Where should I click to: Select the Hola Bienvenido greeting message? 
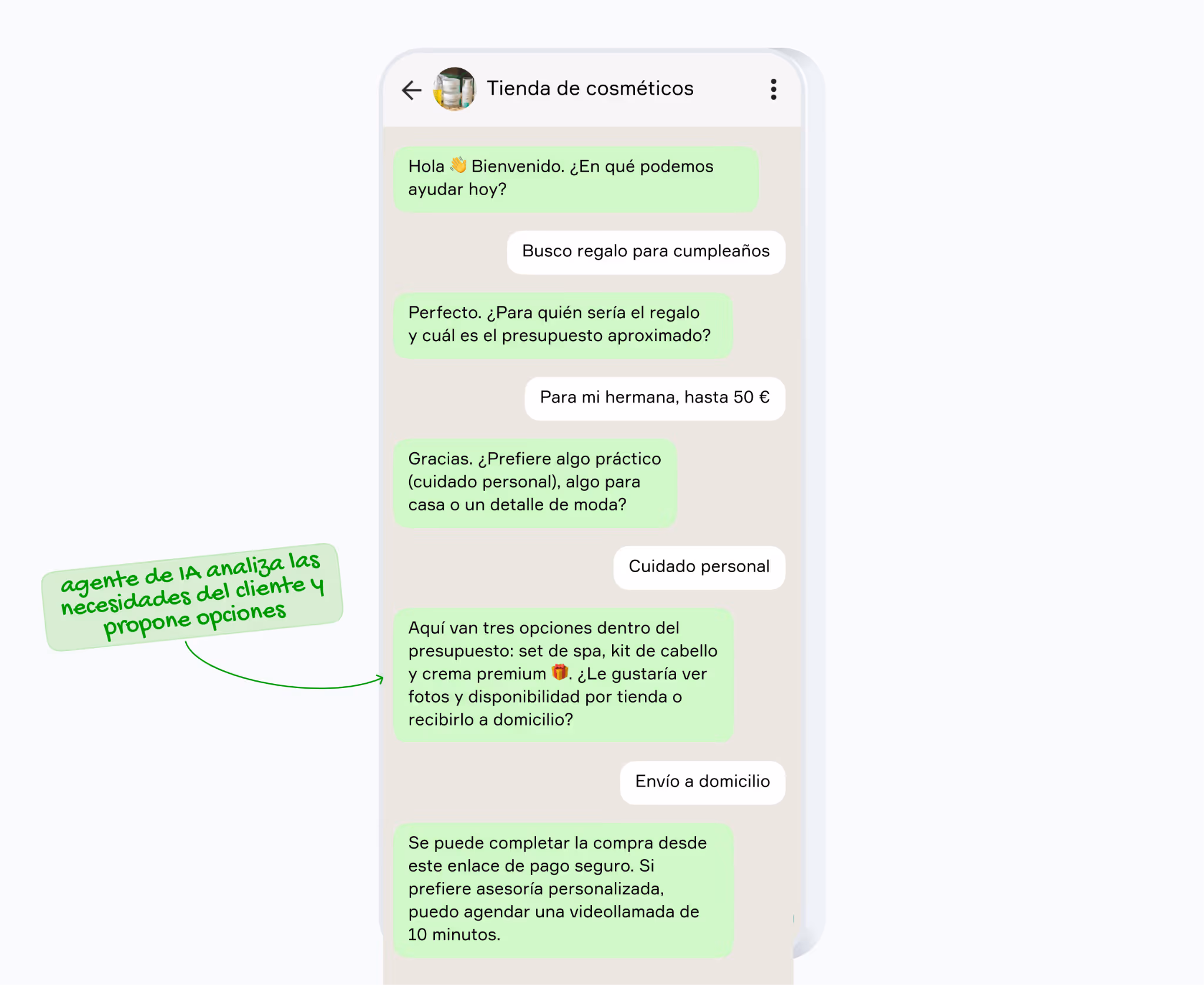coord(576,179)
